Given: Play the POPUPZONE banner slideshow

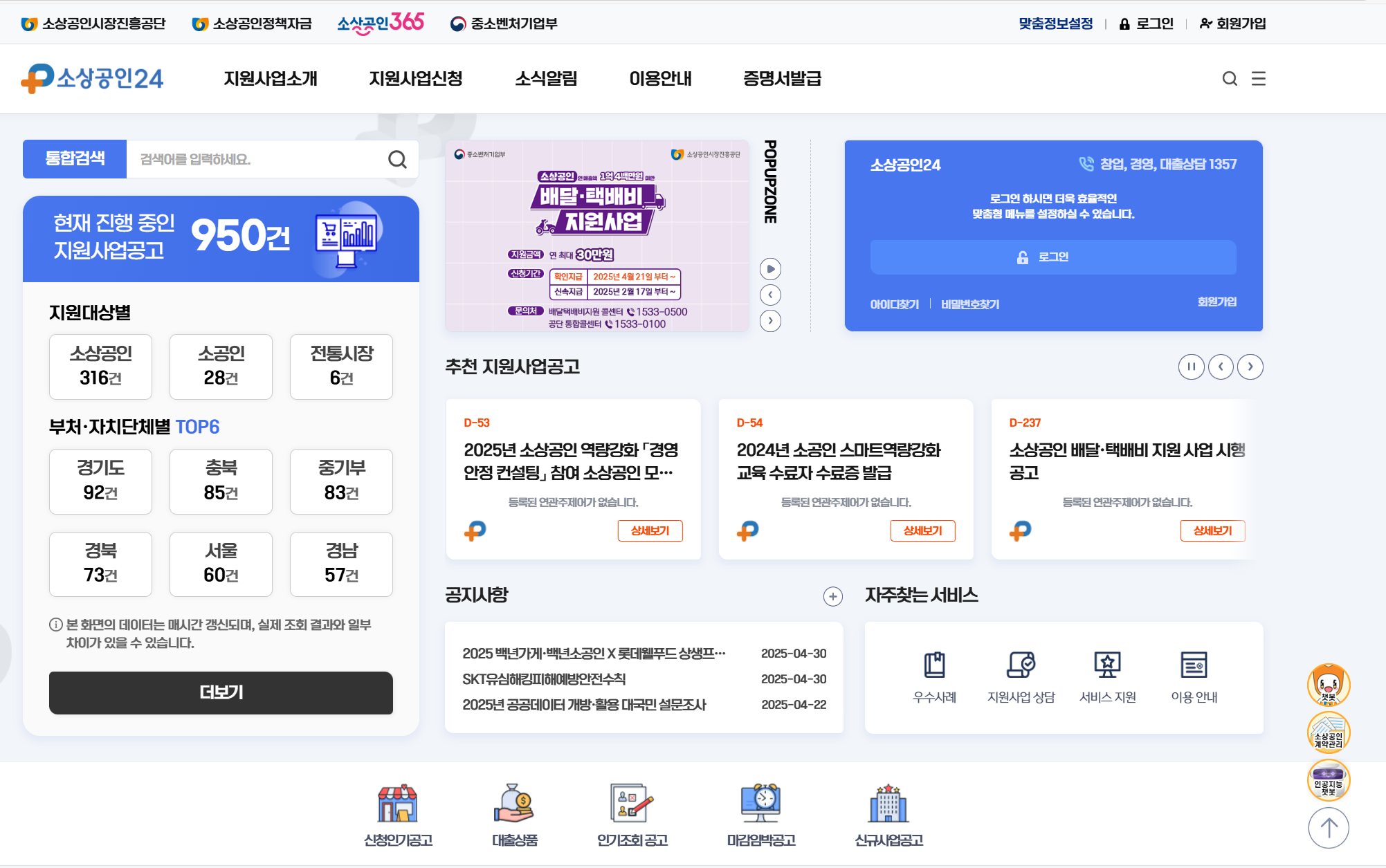Looking at the screenshot, I should pos(770,269).
